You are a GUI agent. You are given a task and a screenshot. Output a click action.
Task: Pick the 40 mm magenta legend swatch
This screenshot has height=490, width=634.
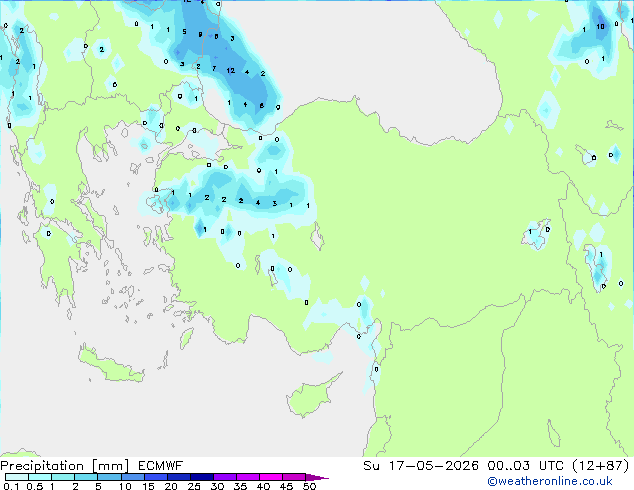(x=271, y=477)
